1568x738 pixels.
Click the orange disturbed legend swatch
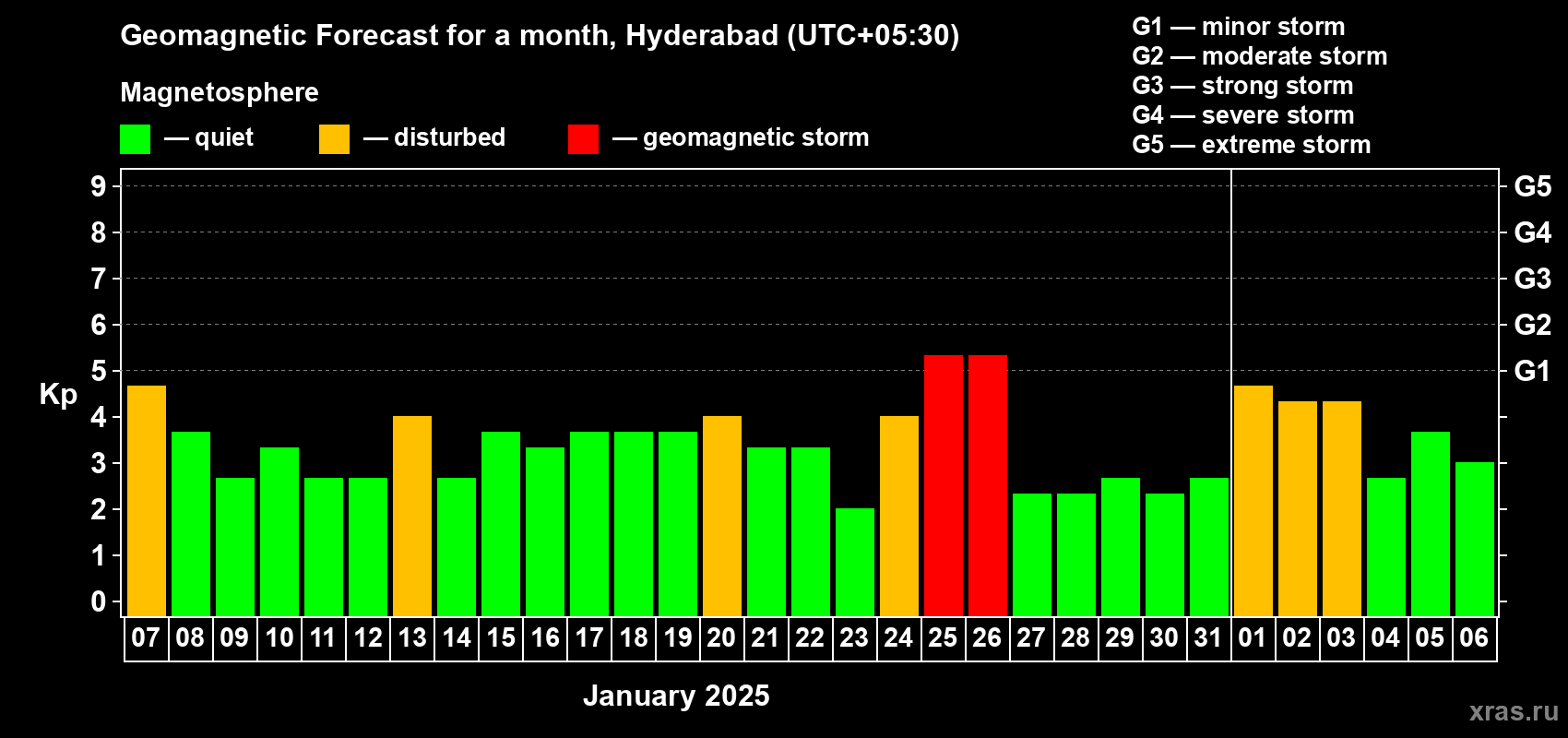(334, 139)
